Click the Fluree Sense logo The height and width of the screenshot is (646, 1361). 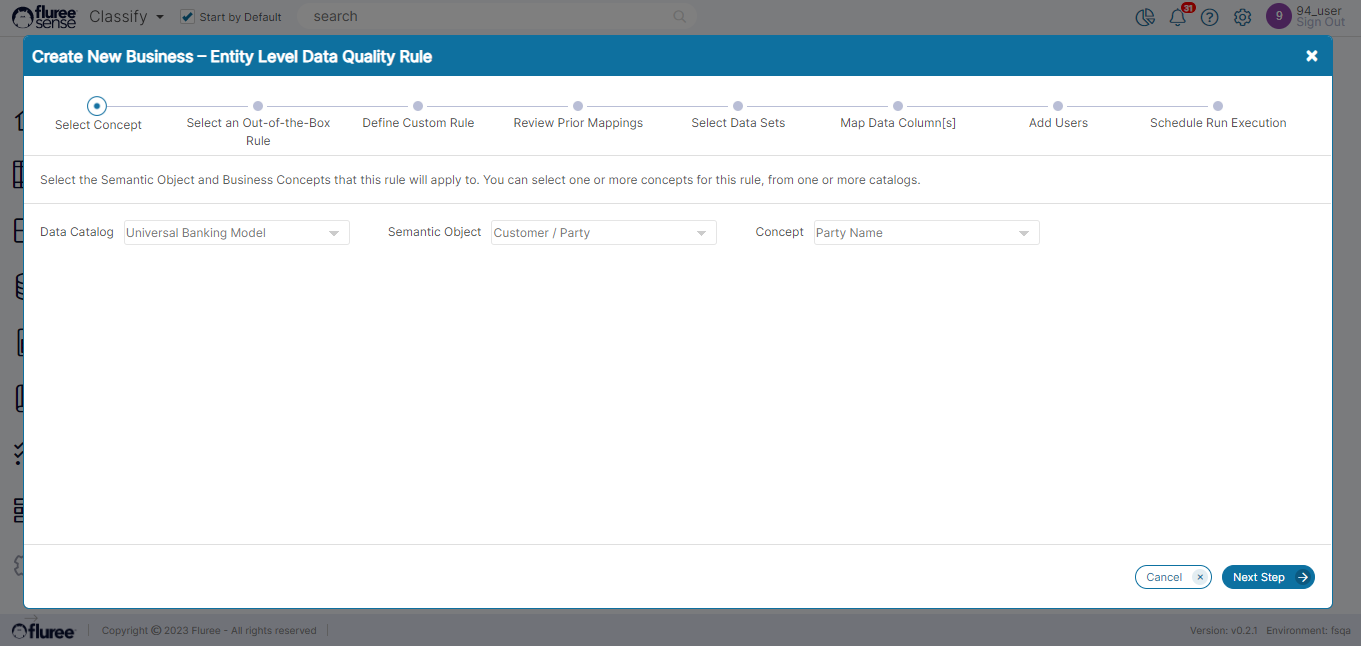pos(43,17)
